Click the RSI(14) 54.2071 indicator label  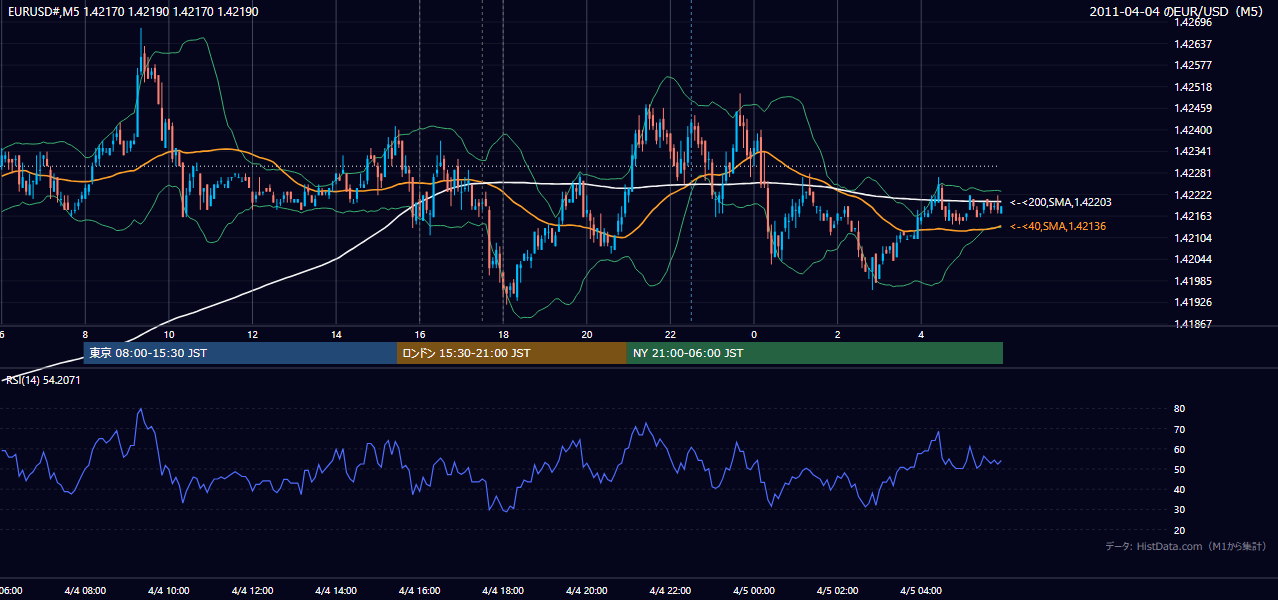pyautogui.click(x=44, y=380)
